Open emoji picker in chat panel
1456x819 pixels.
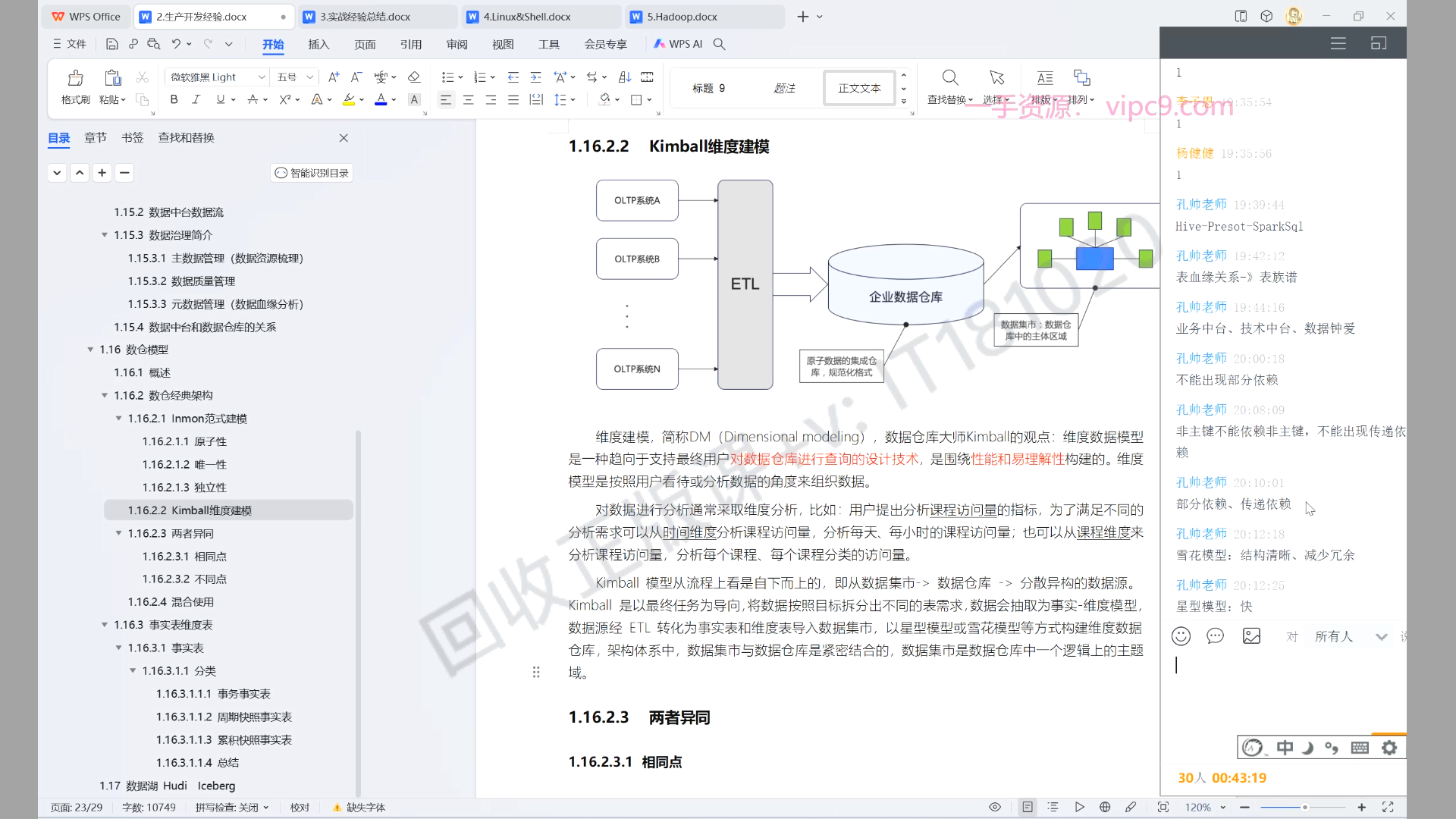[x=1181, y=636]
